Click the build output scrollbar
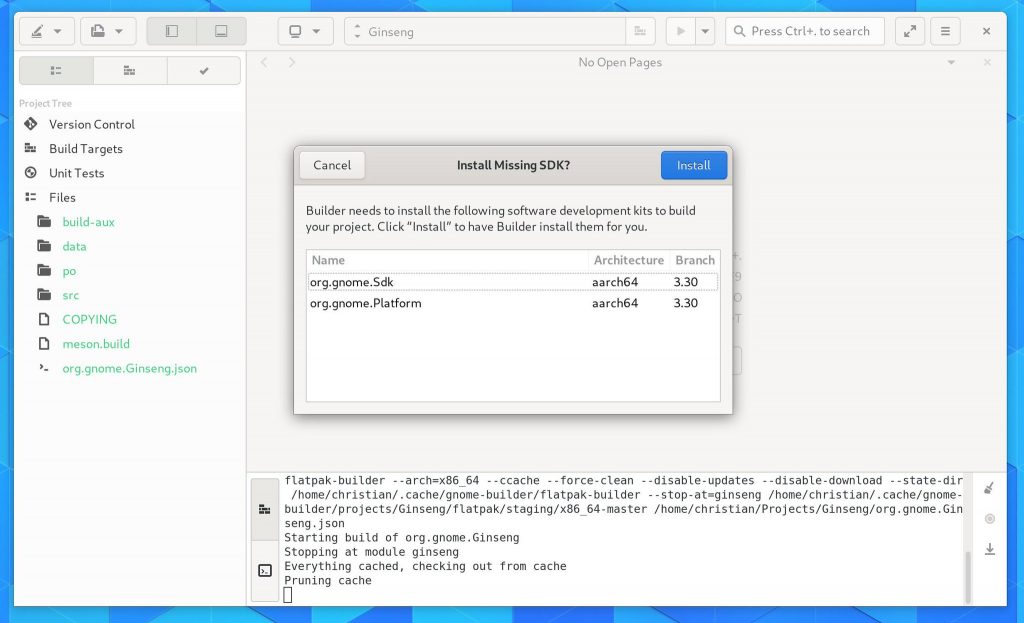Image resolution: width=1024 pixels, height=623 pixels. pyautogui.click(x=968, y=577)
